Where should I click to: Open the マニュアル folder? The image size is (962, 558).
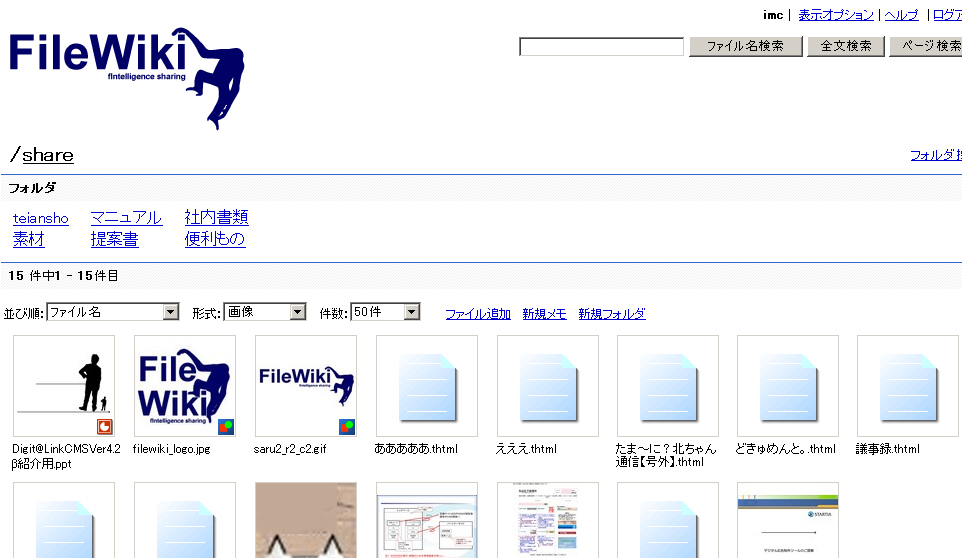126,218
